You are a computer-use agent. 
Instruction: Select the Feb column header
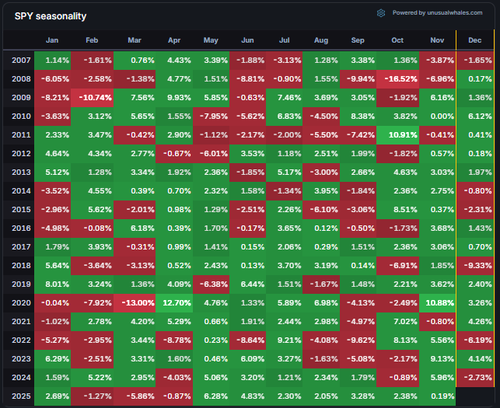92,40
